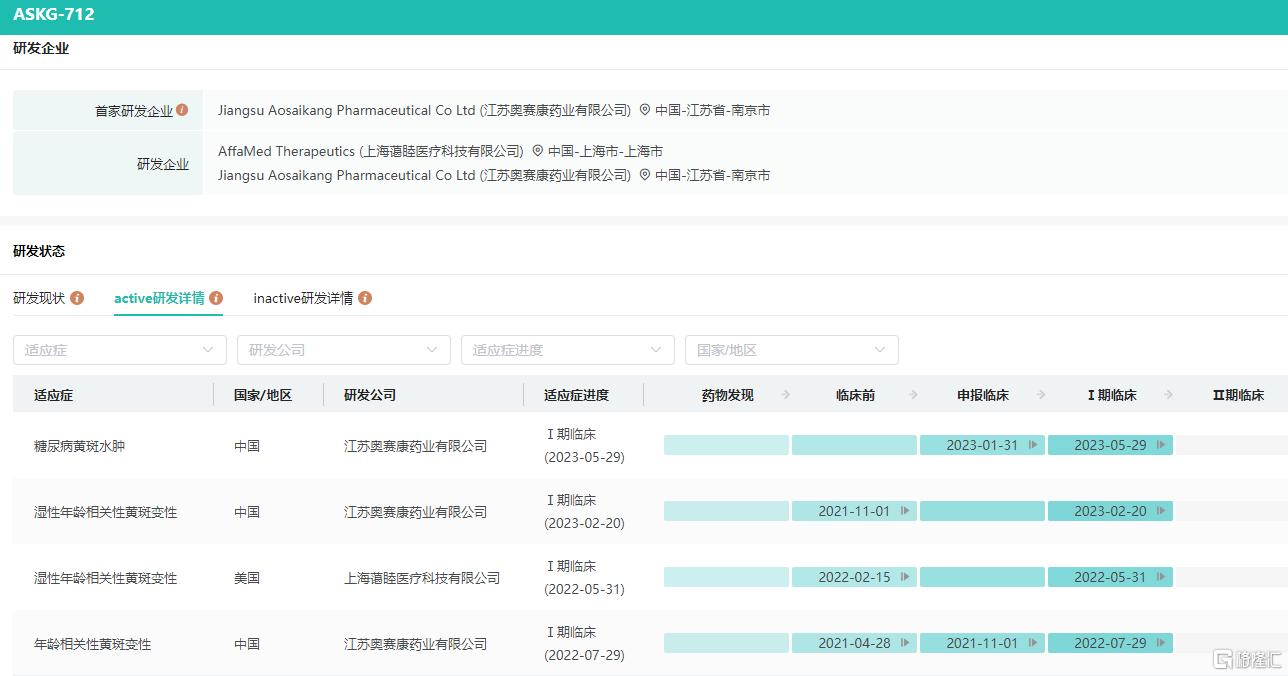Click Ⅰ期临床 (2023-05-29) progress cell
The height and width of the screenshot is (676, 1288).
pos(584,445)
